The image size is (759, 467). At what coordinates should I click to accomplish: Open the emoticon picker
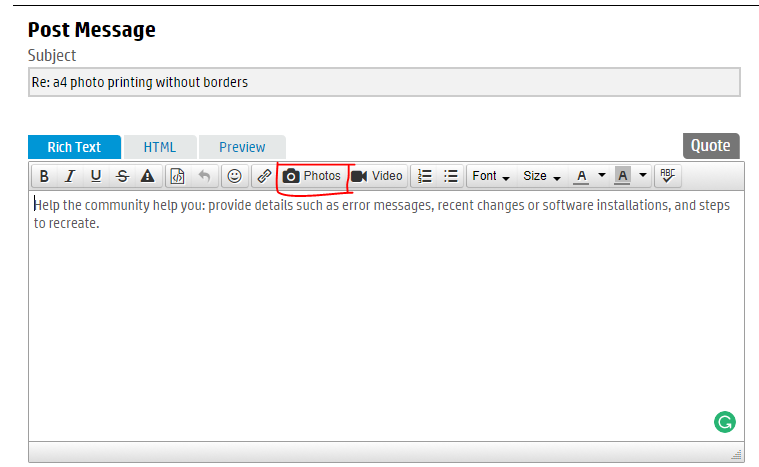(x=235, y=176)
